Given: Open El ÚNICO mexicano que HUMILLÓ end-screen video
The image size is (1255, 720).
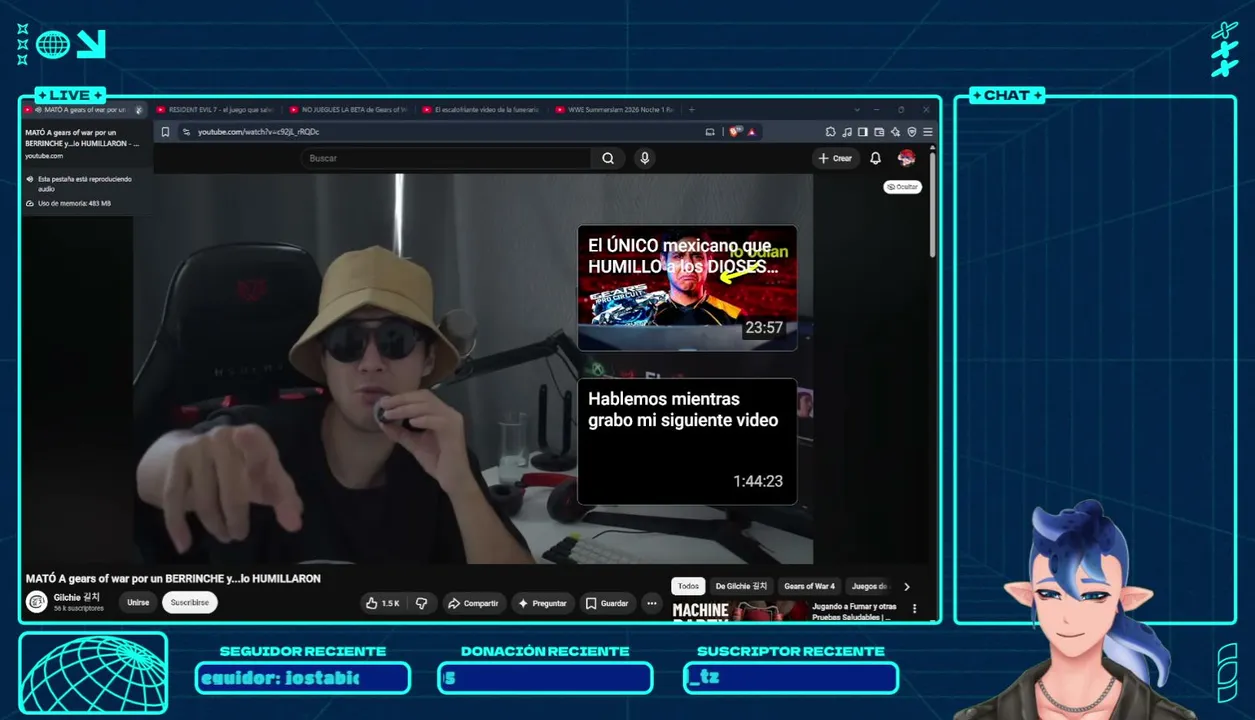Looking at the screenshot, I should point(687,288).
